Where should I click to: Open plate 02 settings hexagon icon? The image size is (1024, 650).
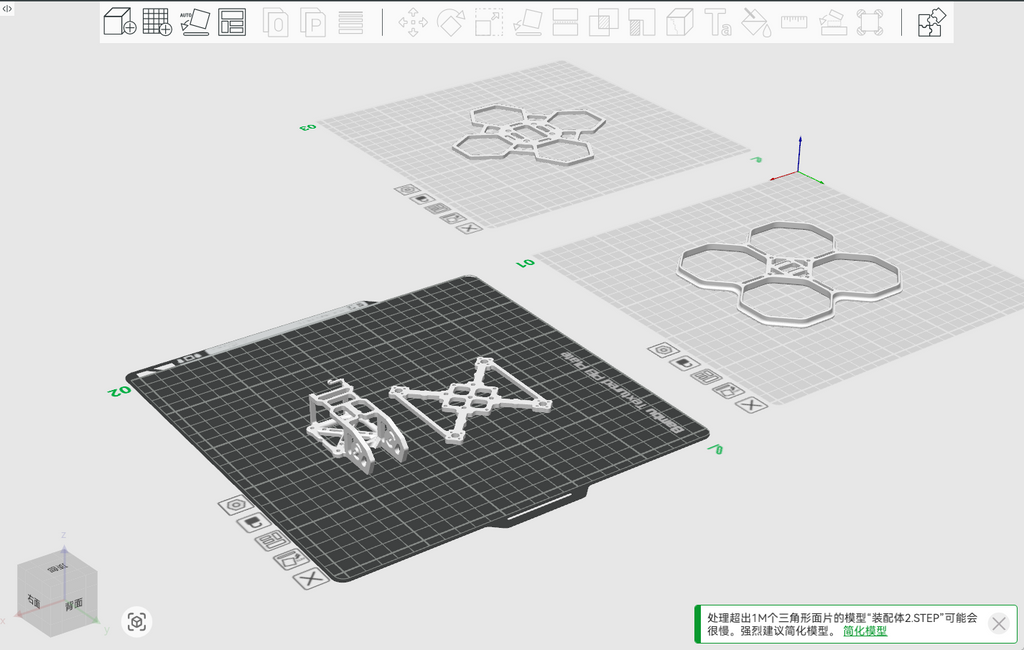(235, 505)
